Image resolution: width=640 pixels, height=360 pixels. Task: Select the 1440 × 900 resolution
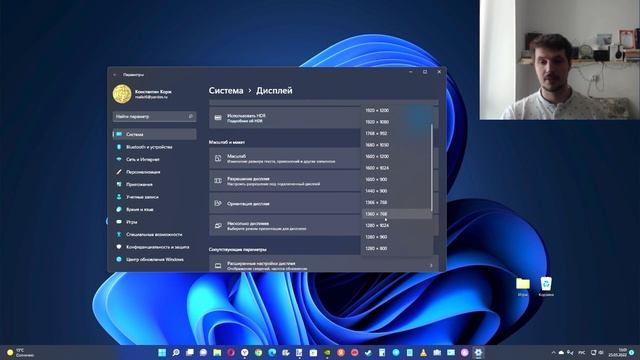pos(396,191)
